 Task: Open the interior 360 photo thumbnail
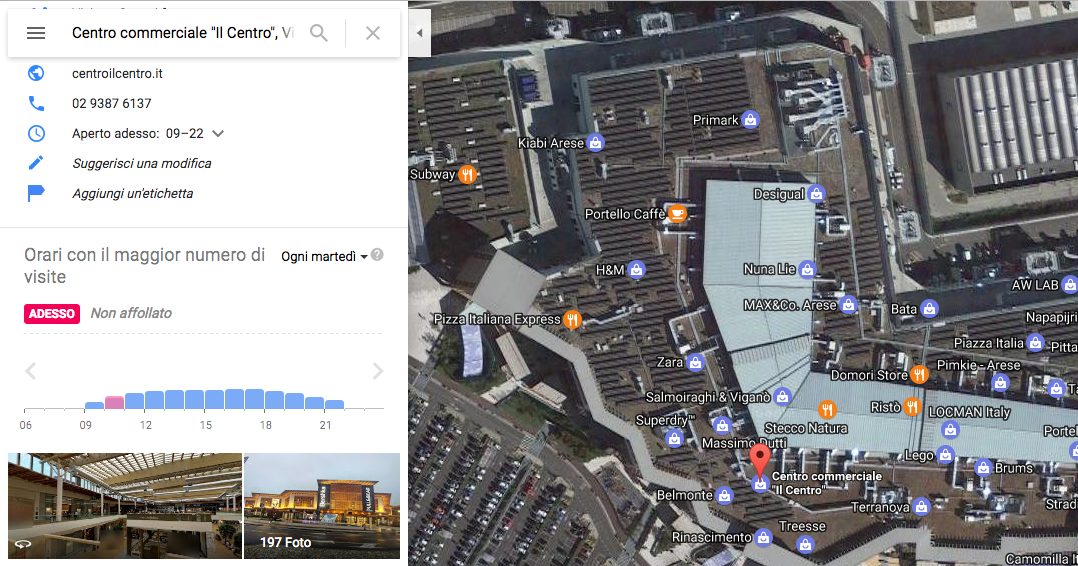(124, 505)
